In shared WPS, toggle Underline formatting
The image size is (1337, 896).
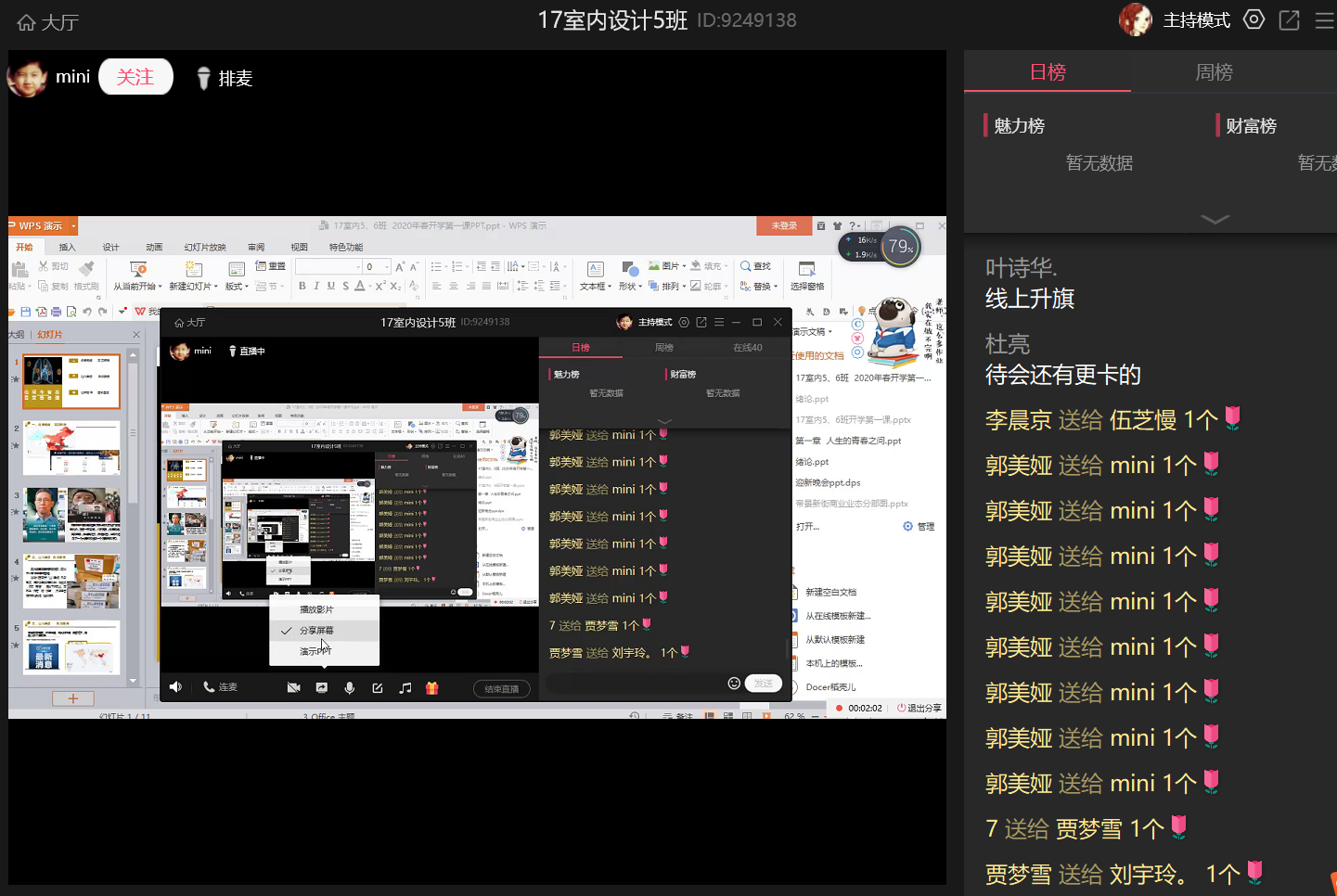point(330,287)
